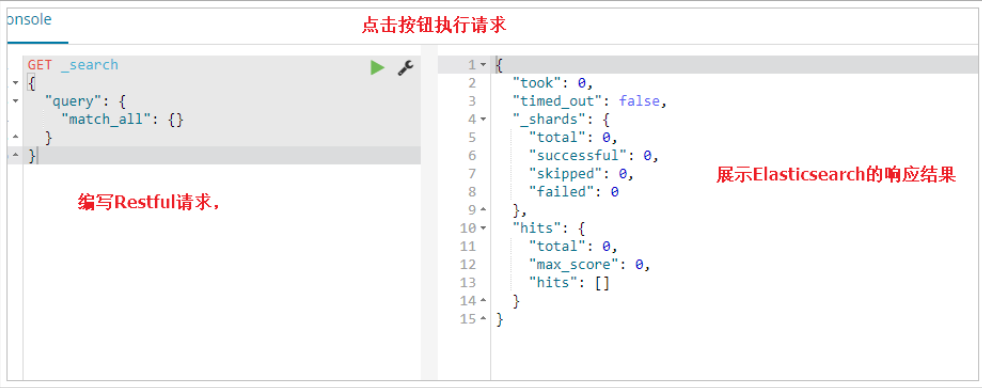
Task: Collapse the "hits" fold arrow on line 10
Action: pyautogui.click(x=483, y=228)
